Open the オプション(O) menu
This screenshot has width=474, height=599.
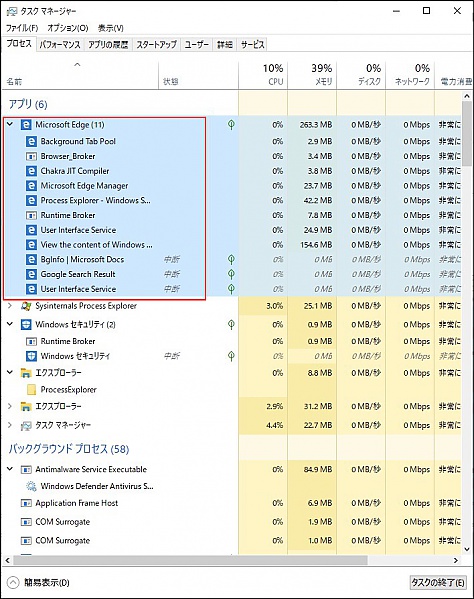point(68,28)
